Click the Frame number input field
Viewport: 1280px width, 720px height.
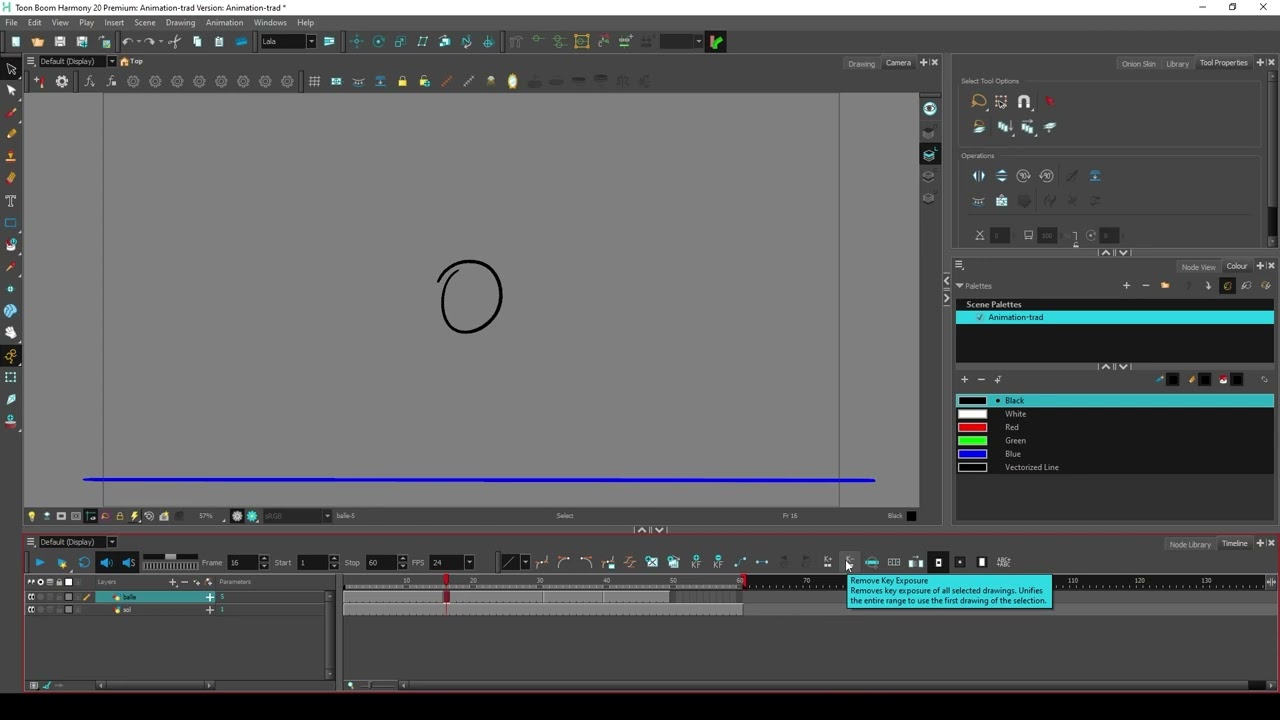tap(242, 562)
